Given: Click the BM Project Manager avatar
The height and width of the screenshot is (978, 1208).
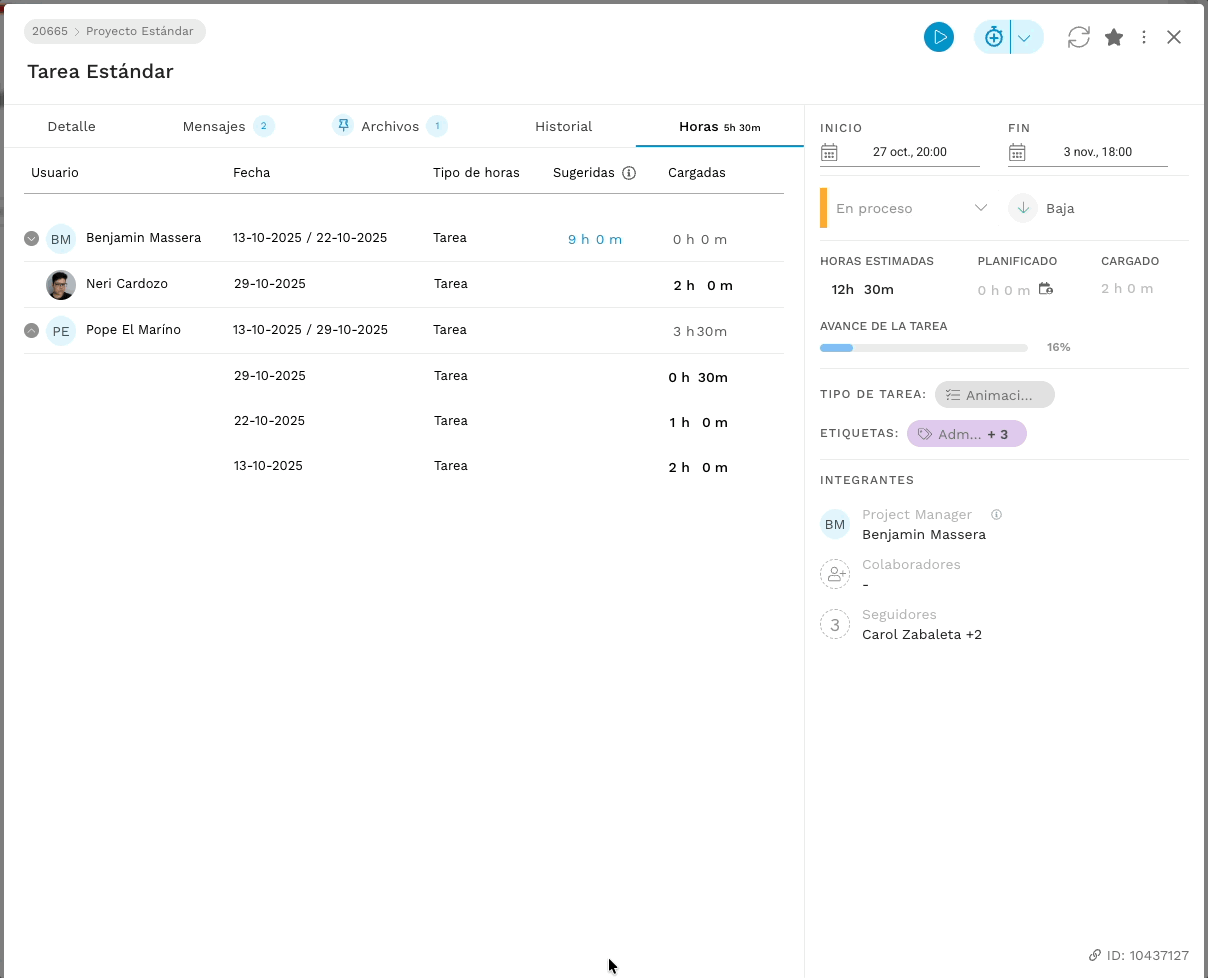Looking at the screenshot, I should tap(835, 524).
